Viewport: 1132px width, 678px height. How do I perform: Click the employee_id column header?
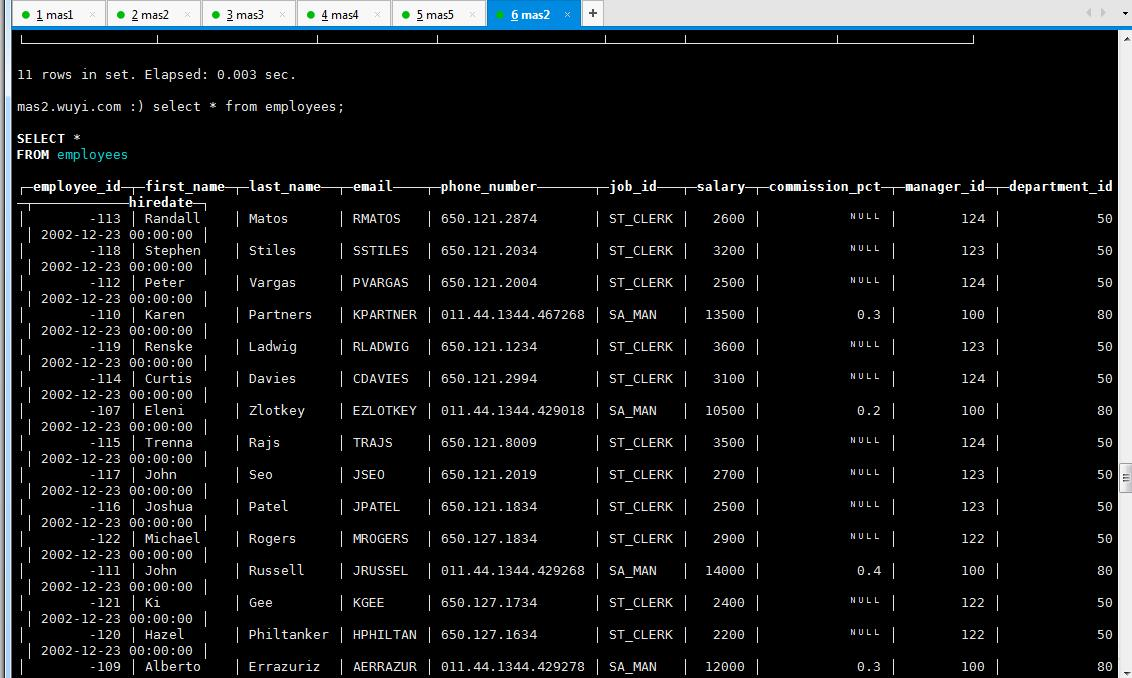pyautogui.click(x=77, y=186)
